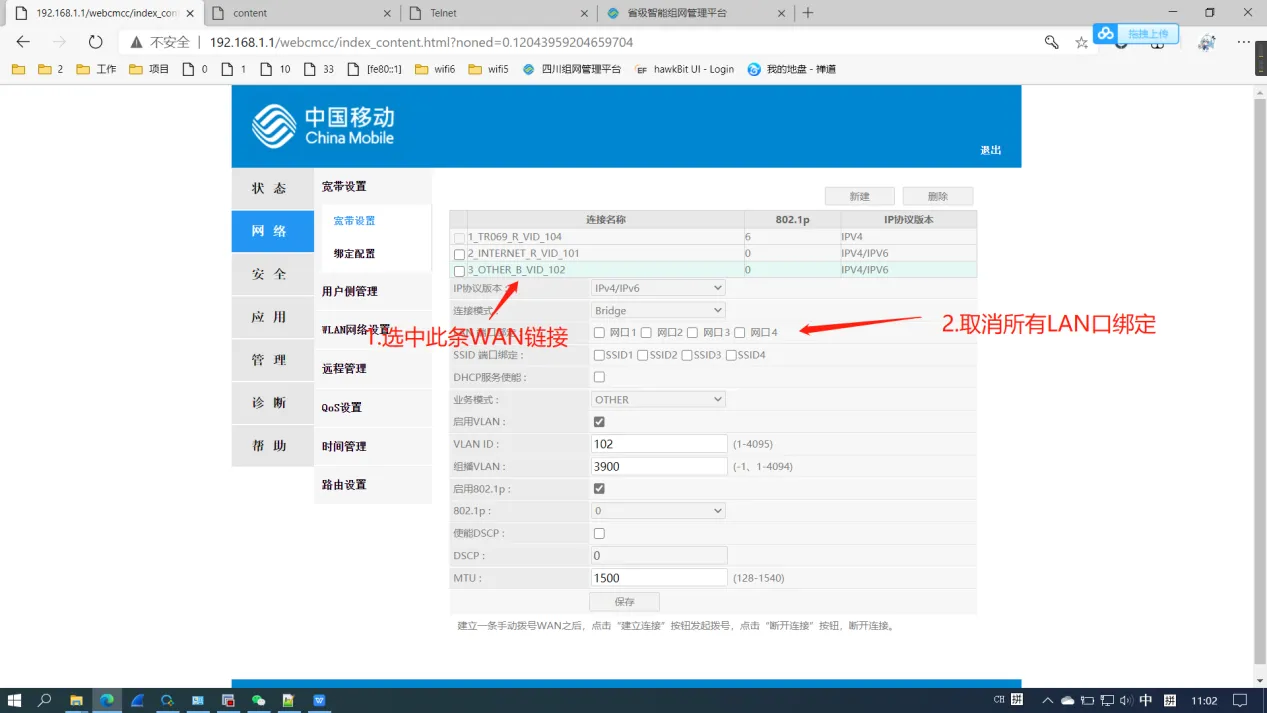
Task: Toggle the DHCP服务使能 checkbox
Action: click(x=599, y=377)
